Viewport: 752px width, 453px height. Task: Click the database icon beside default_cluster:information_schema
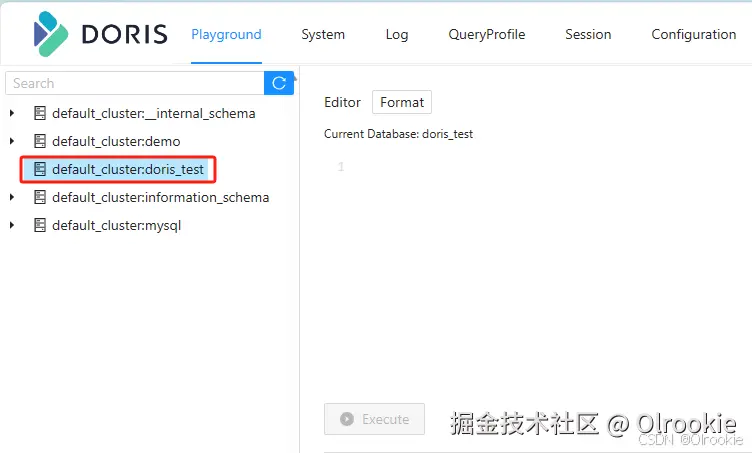click(x=40, y=197)
